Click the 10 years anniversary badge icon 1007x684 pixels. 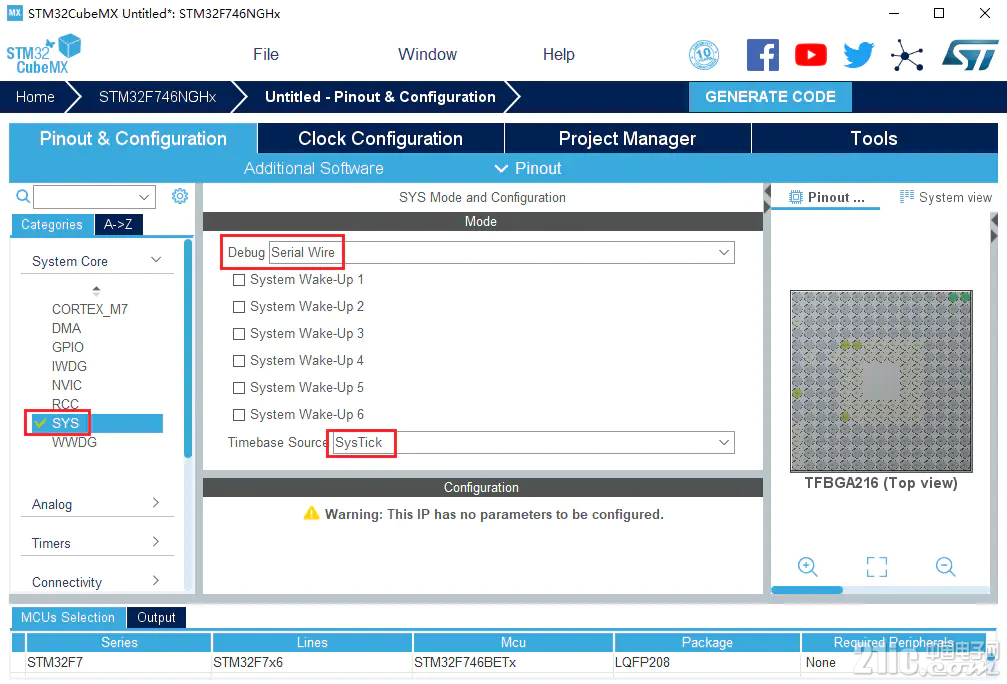click(704, 55)
